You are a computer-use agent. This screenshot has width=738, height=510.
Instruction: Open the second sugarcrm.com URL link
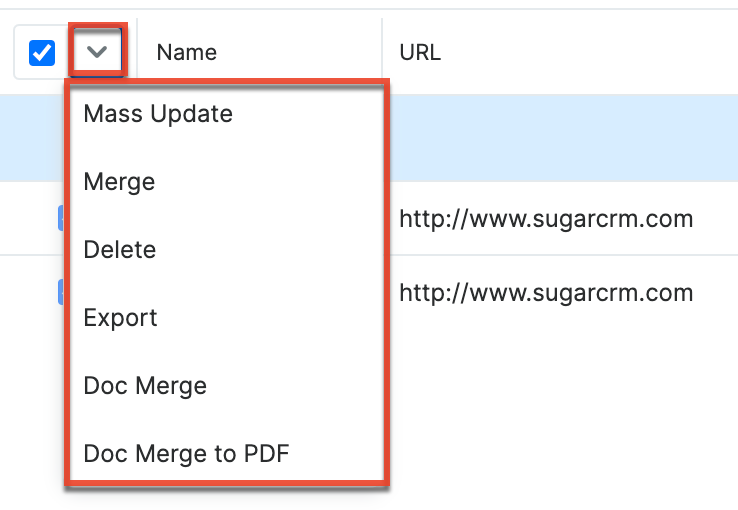(546, 293)
